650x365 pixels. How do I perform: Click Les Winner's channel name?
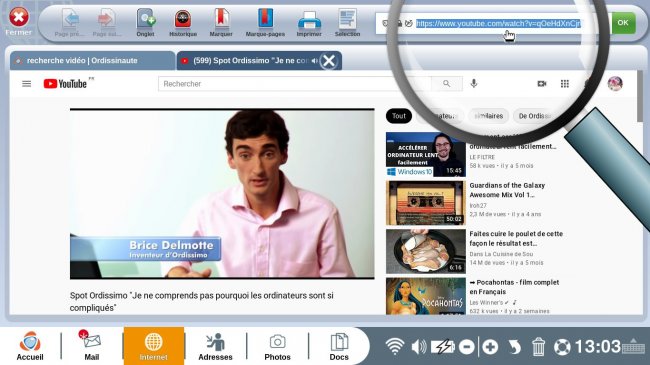[x=486, y=302]
